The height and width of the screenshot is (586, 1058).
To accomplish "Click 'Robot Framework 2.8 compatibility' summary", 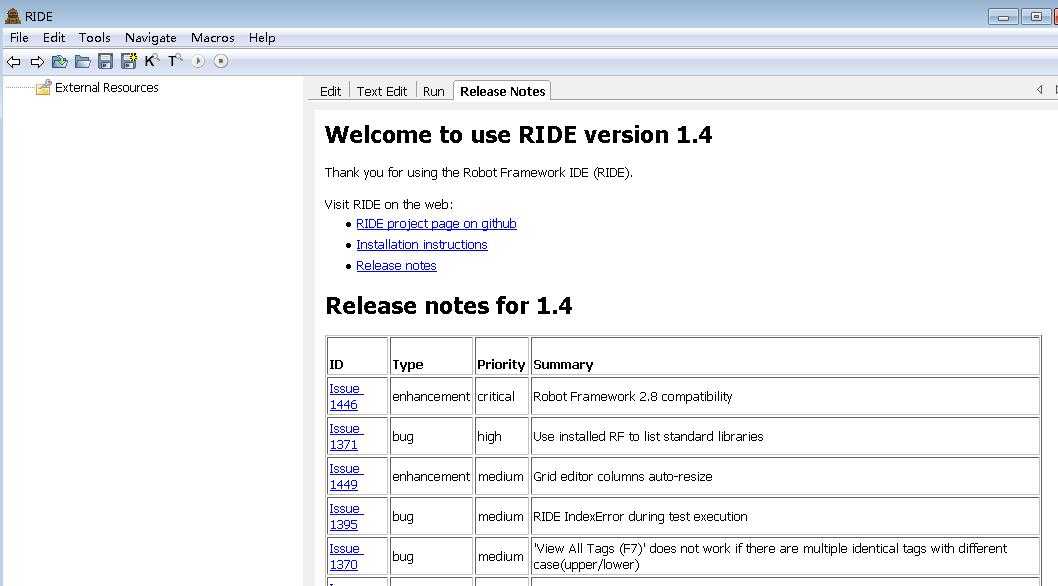I will point(632,396).
